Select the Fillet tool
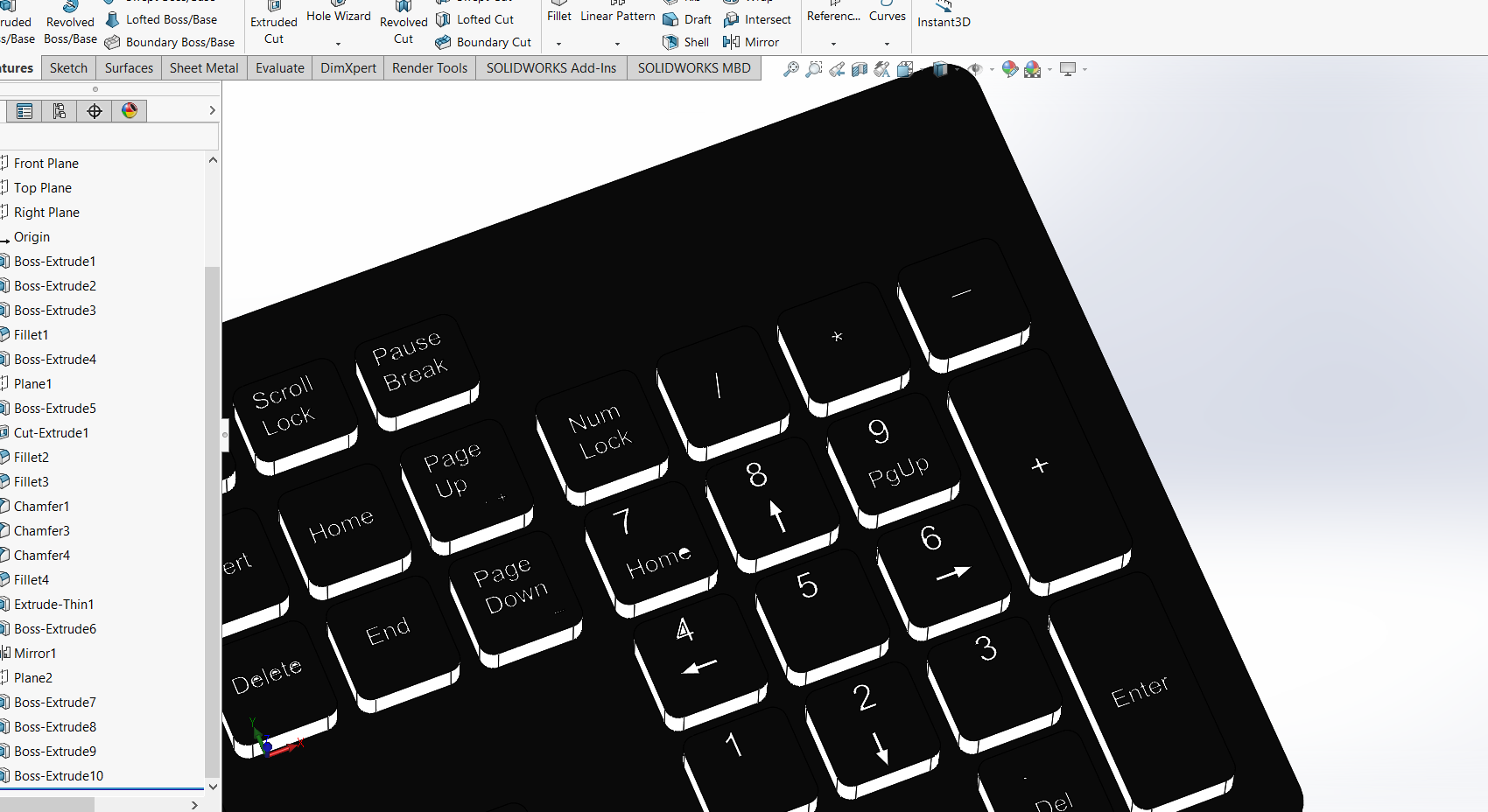 pos(559,12)
